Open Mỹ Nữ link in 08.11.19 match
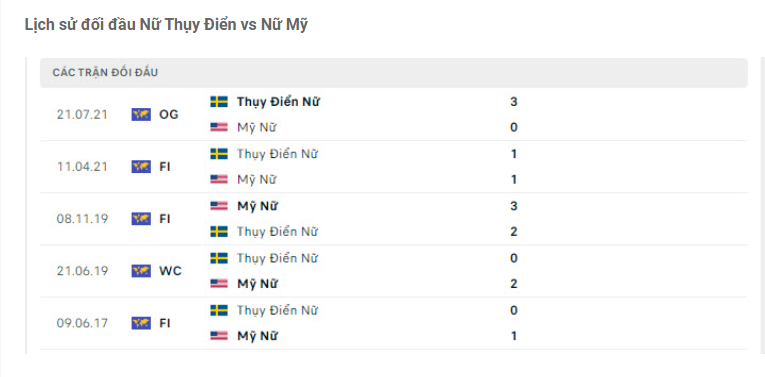 (x=257, y=206)
